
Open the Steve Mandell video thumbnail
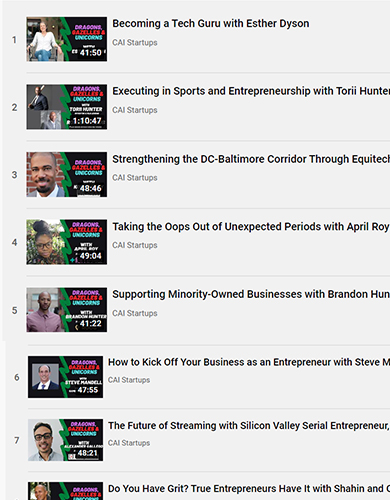tap(65, 377)
